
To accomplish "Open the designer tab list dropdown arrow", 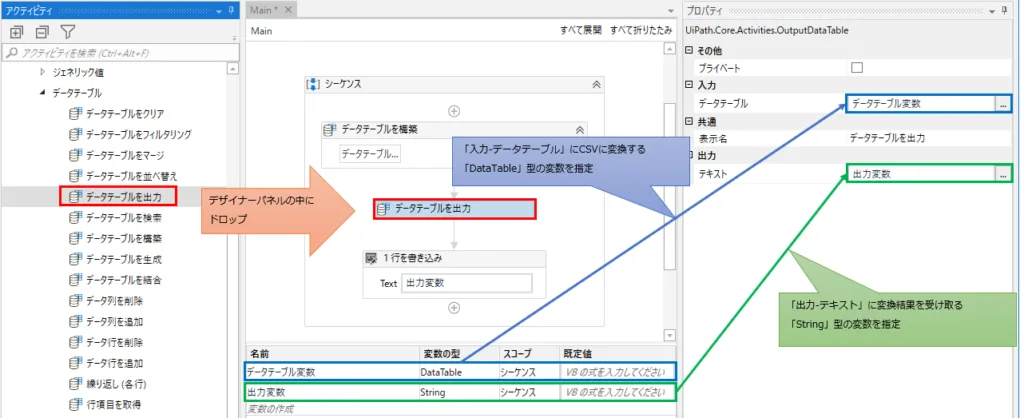I will (x=670, y=11).
